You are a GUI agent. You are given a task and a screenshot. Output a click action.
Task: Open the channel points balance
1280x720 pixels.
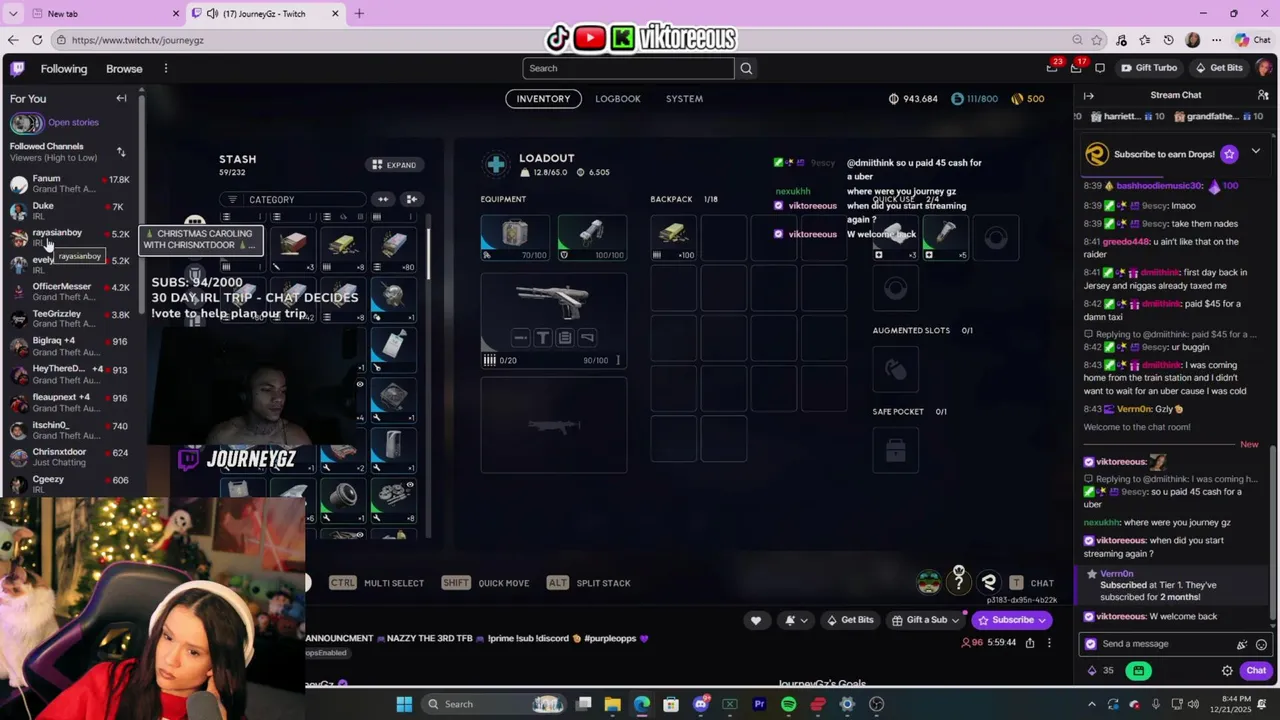(1099, 671)
